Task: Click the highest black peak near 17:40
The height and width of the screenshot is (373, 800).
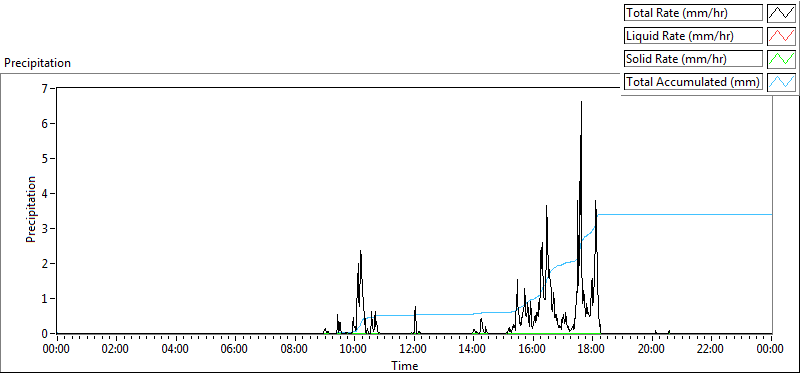Action: coord(581,102)
